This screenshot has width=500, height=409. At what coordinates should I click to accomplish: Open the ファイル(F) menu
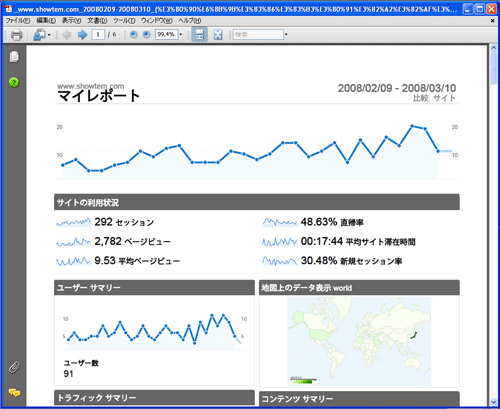(18, 21)
